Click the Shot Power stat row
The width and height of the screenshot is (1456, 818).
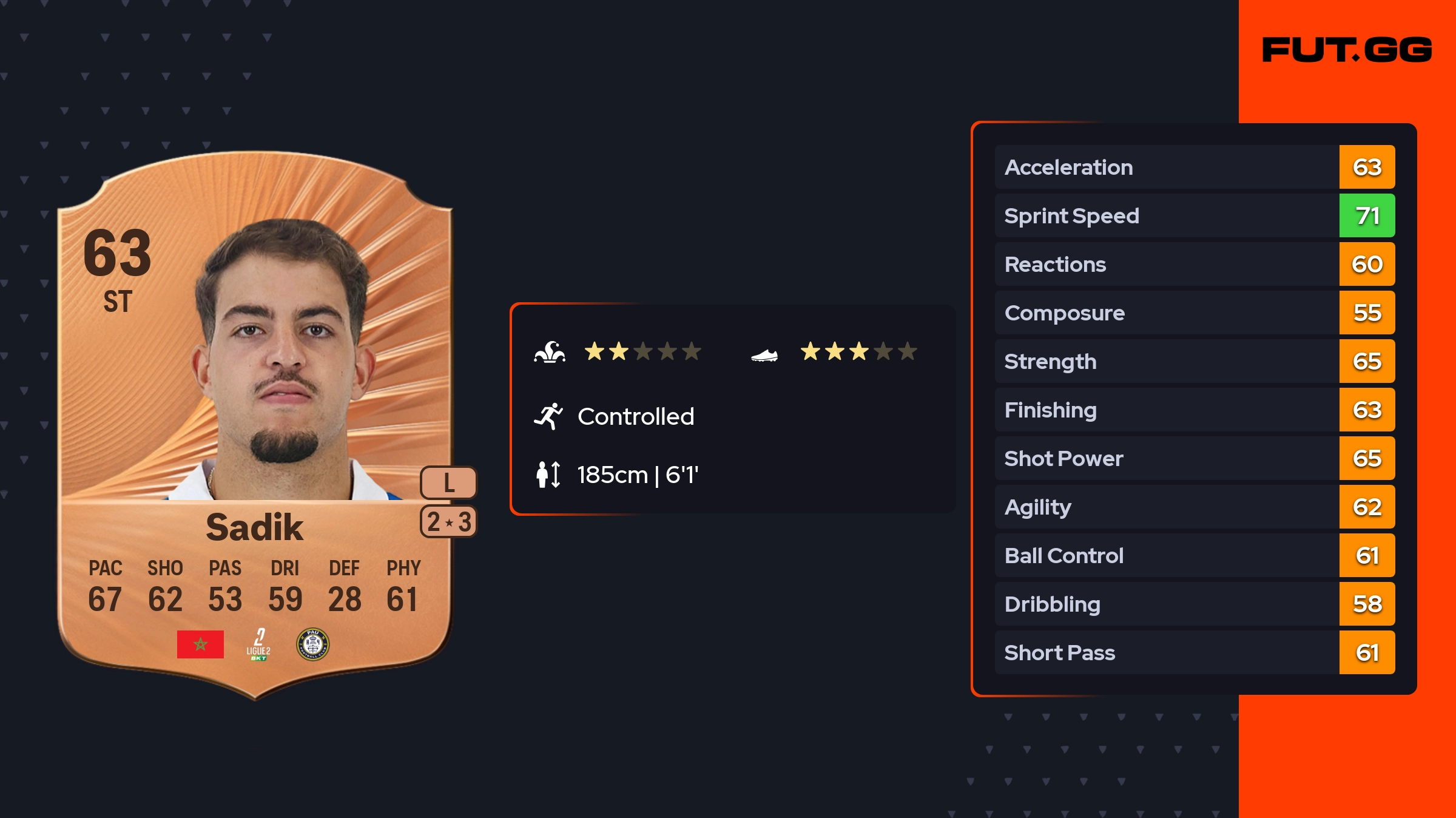pyautogui.click(x=1165, y=459)
